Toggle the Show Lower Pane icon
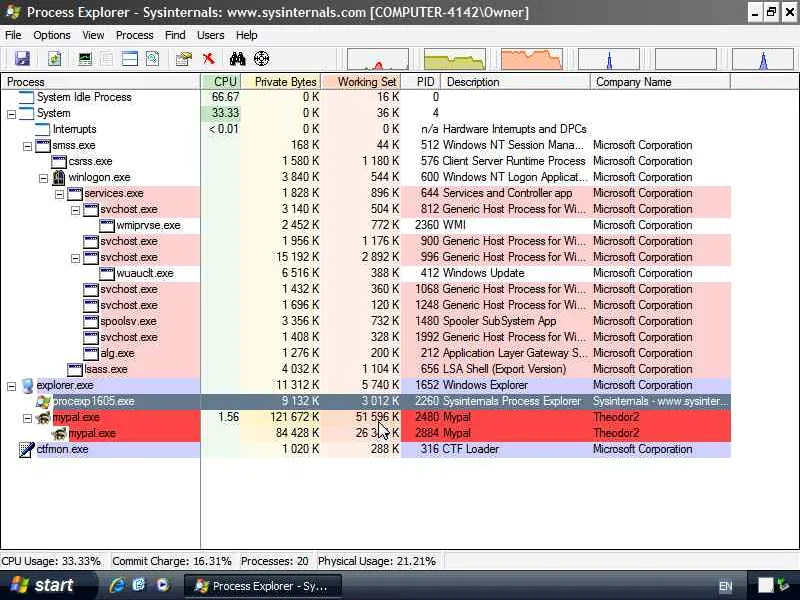Screen dimensions: 800x600 click(130, 59)
